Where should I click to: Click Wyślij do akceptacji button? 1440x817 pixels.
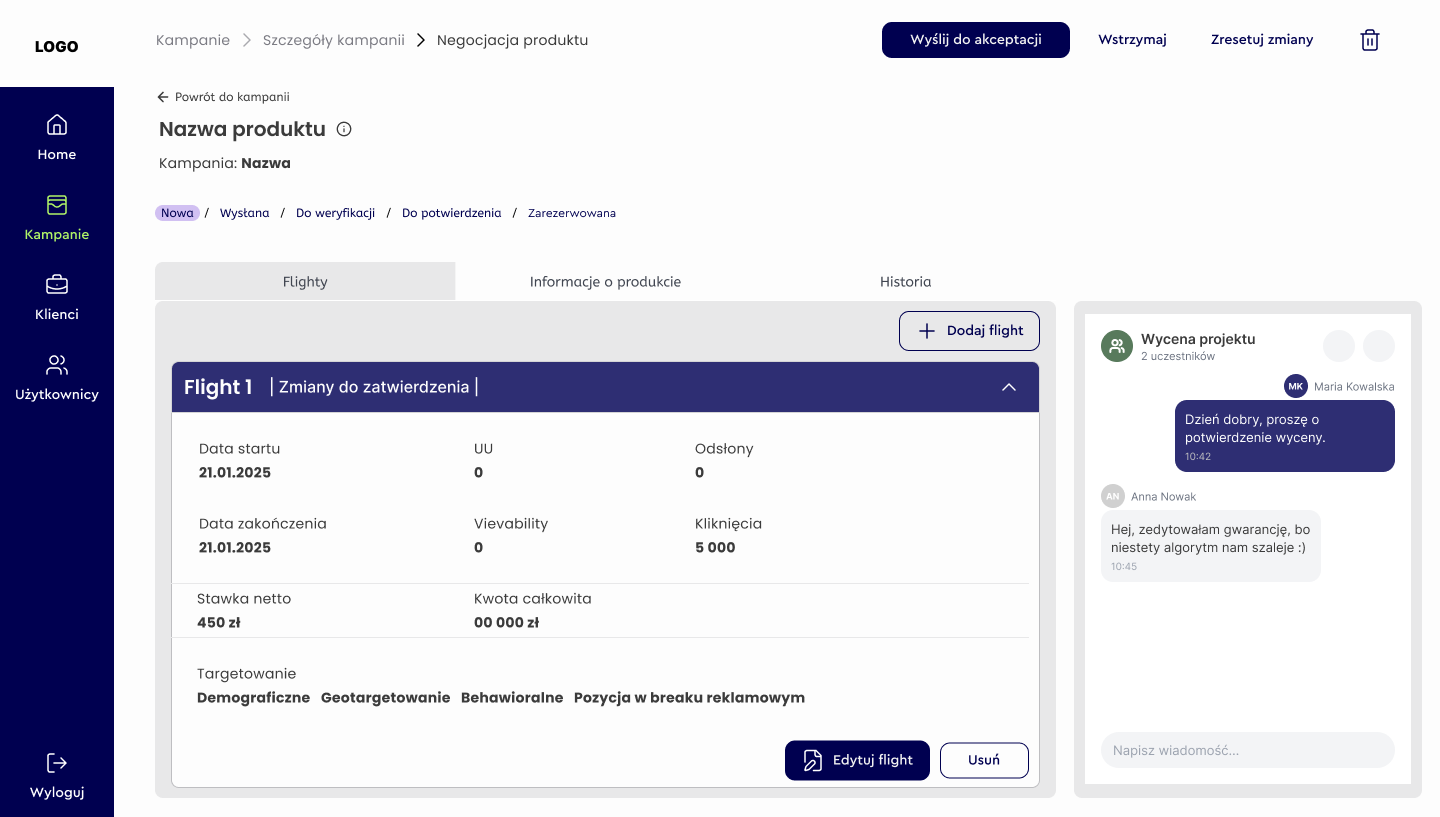pyautogui.click(x=976, y=40)
